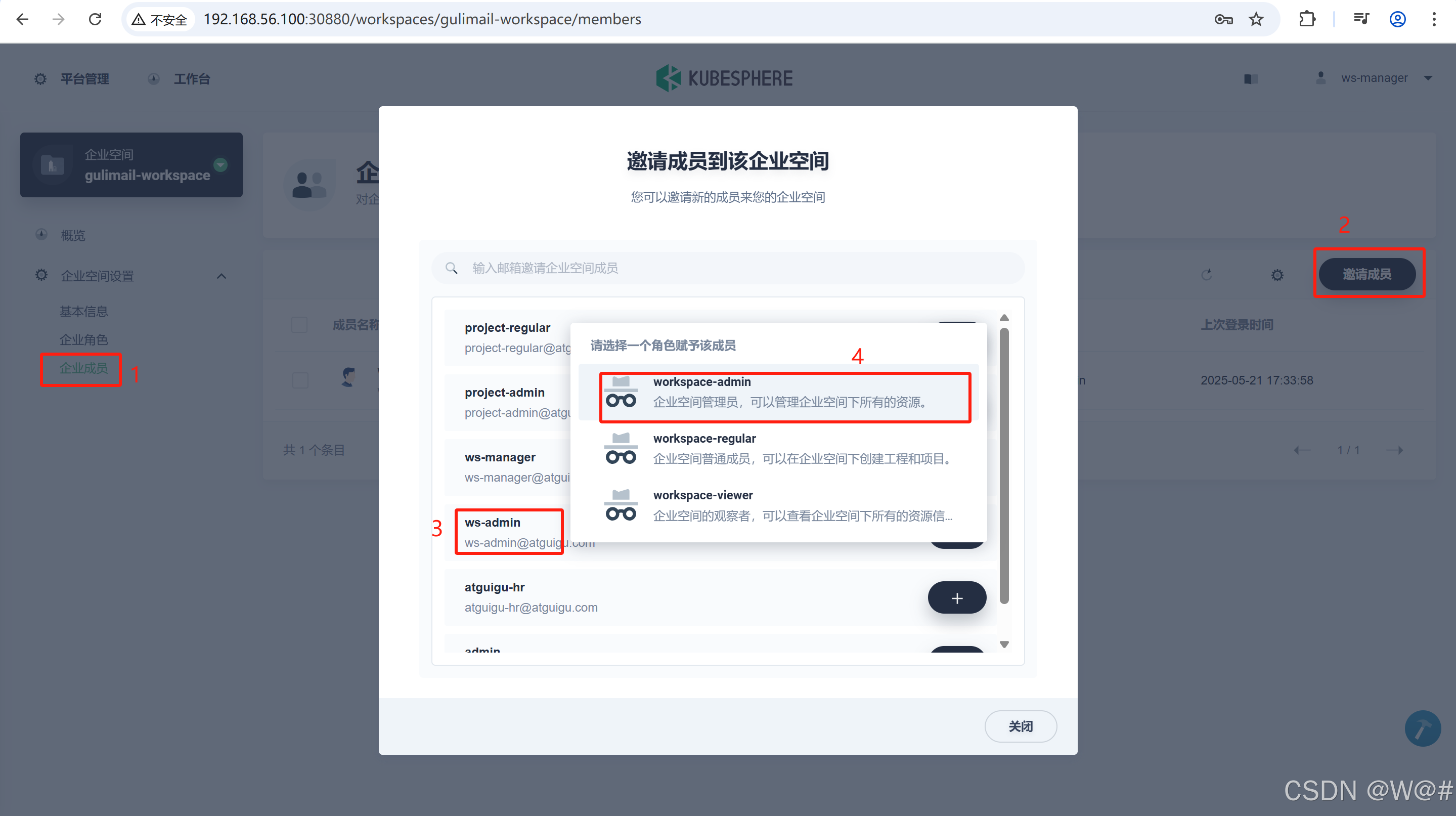Open 企业角色 in the sidebar
The image size is (1456, 816).
coord(83,340)
